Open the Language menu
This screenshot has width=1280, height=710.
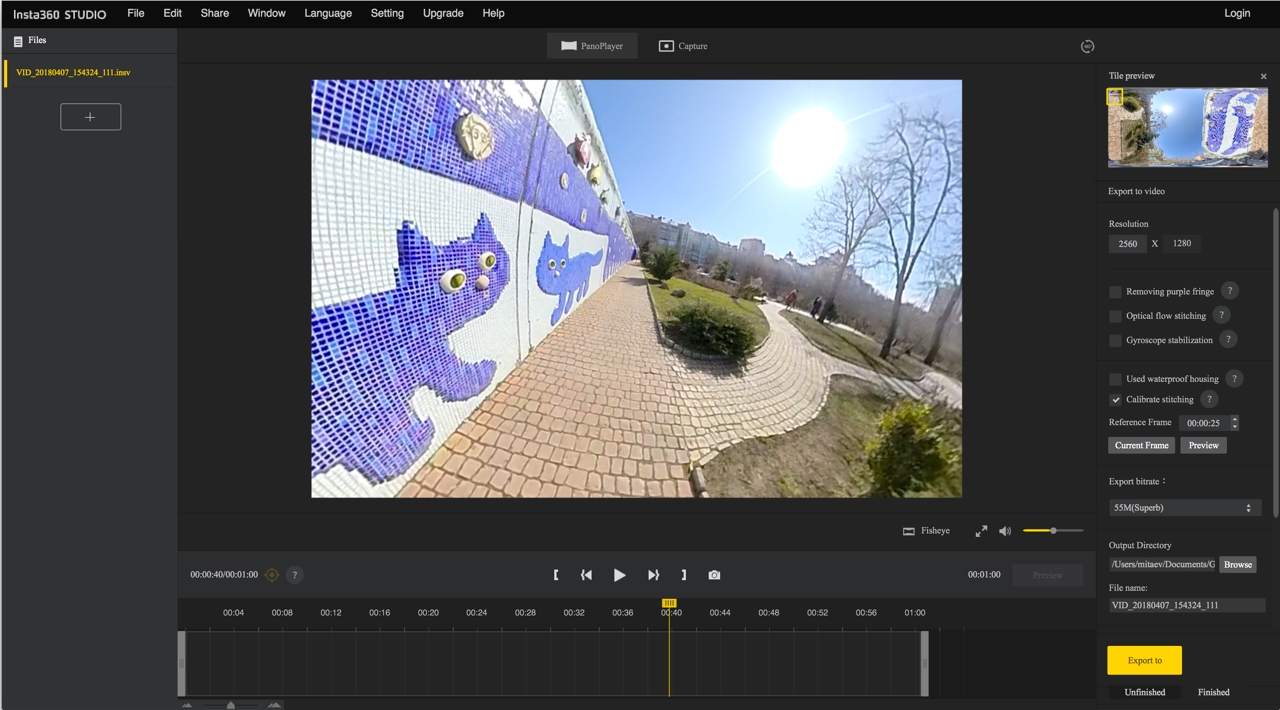coord(328,13)
